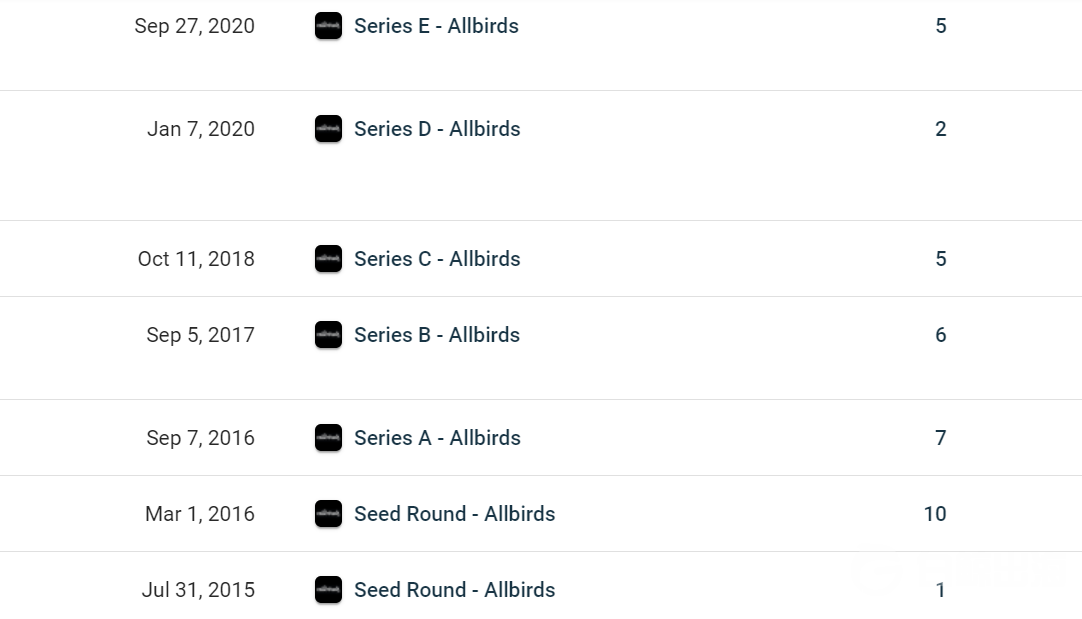This screenshot has height=619, width=1082.
Task: Click the Allbirds logo beside Series D
Action: coord(328,129)
